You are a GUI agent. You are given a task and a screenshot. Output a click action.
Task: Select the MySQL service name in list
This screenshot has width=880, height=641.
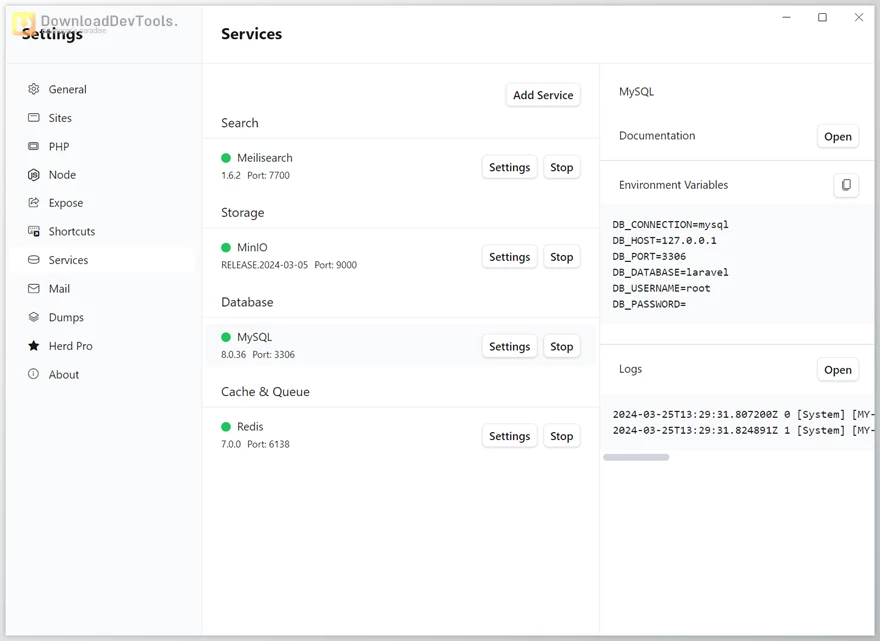pyautogui.click(x=254, y=337)
